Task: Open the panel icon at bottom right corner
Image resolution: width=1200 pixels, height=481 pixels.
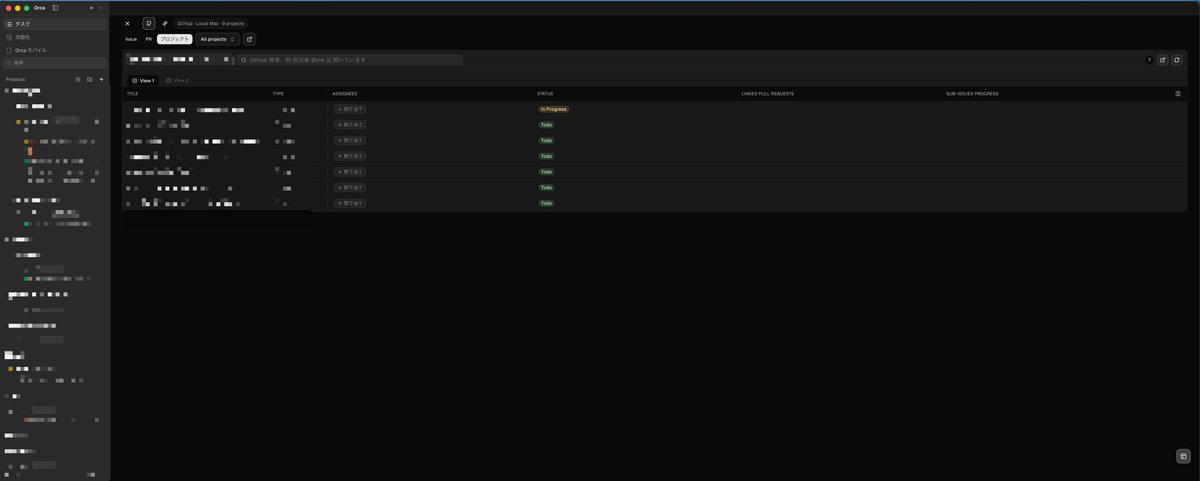Action: pos(1183,456)
